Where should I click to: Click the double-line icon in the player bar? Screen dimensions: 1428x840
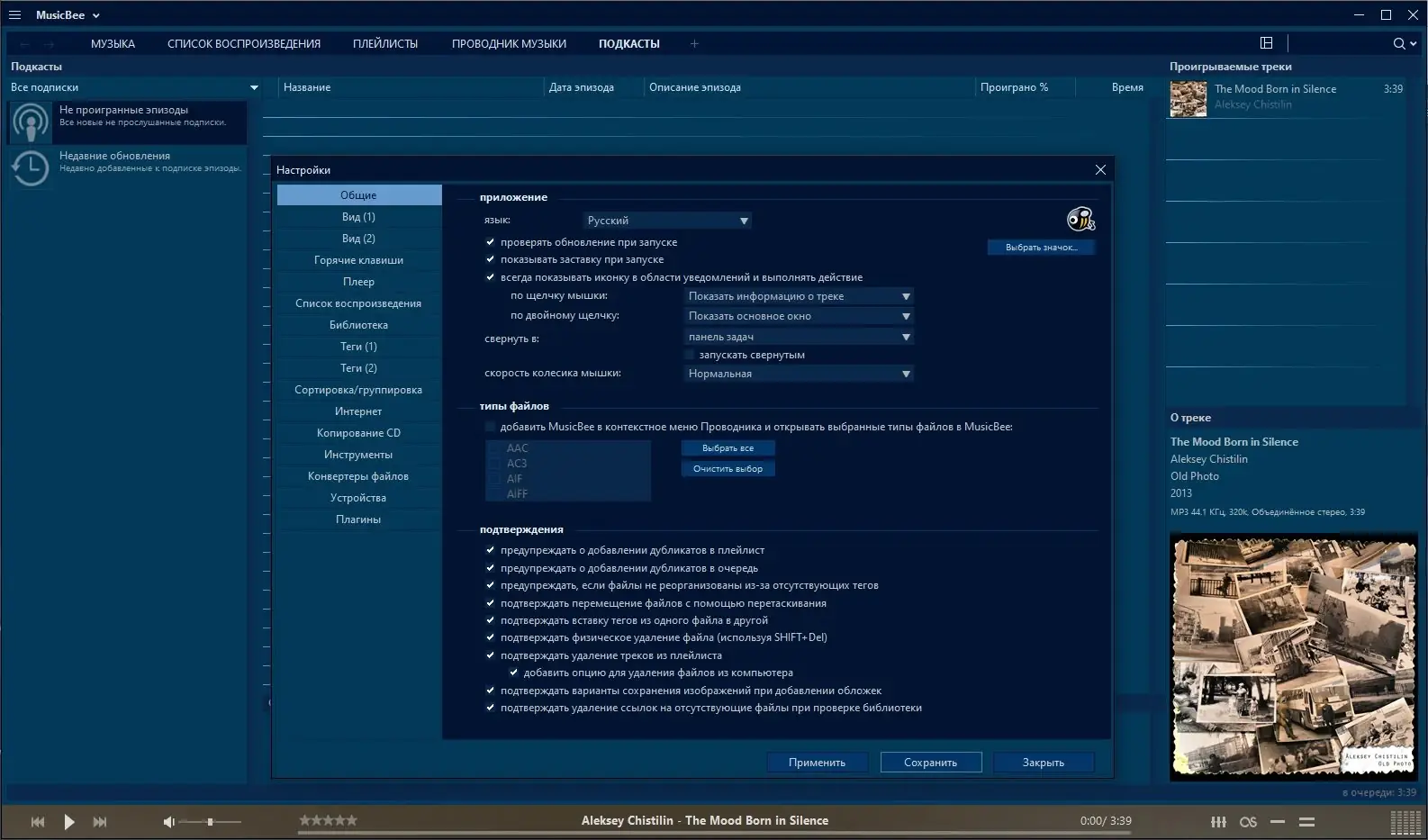[x=1307, y=822]
